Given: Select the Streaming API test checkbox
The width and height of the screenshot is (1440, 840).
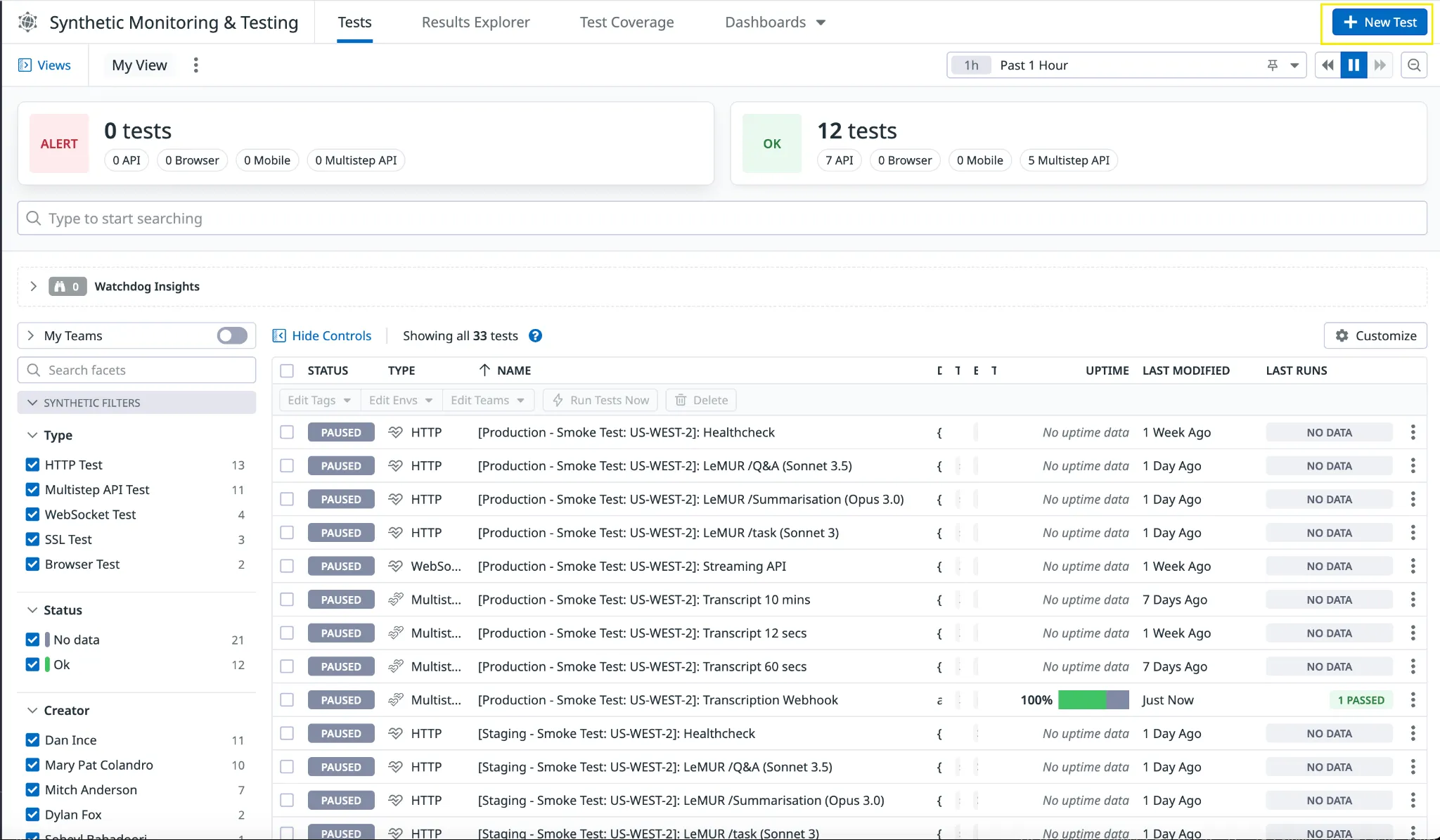Looking at the screenshot, I should click(287, 567).
